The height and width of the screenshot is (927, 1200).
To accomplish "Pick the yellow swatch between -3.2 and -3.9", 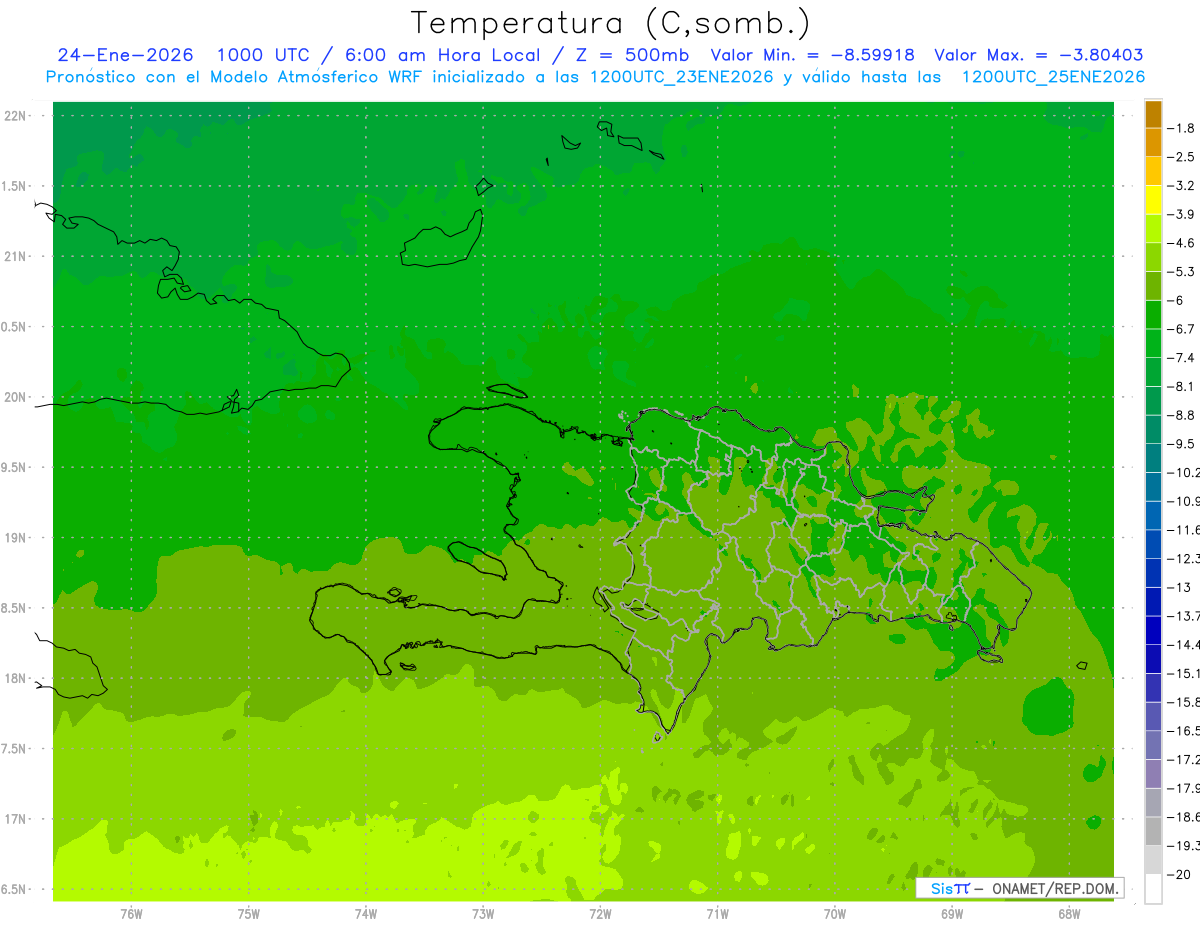I will pyautogui.click(x=1153, y=200).
